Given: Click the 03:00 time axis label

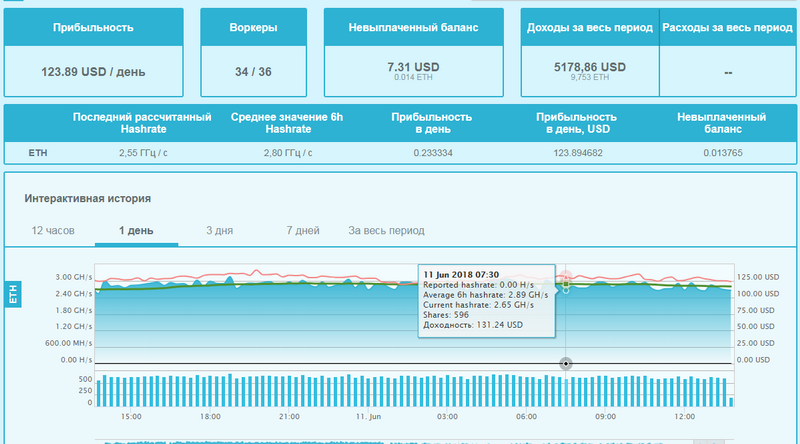Looking at the screenshot, I should coord(447,416).
